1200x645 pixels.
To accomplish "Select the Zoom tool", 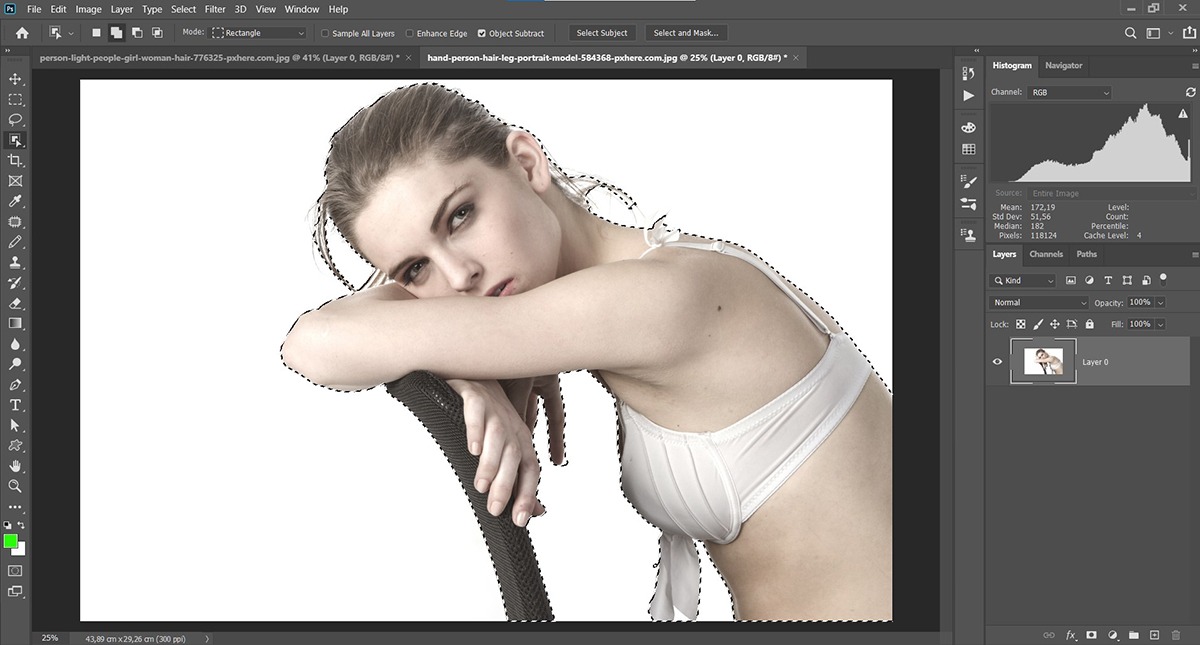I will 15,486.
